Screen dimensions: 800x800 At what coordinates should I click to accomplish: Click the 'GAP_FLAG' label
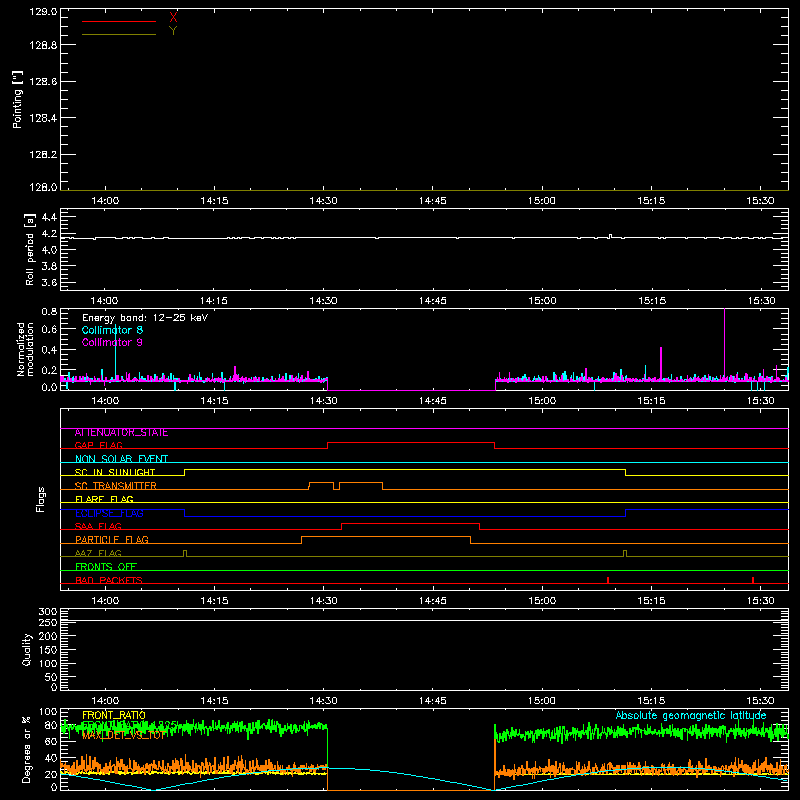coord(98,445)
